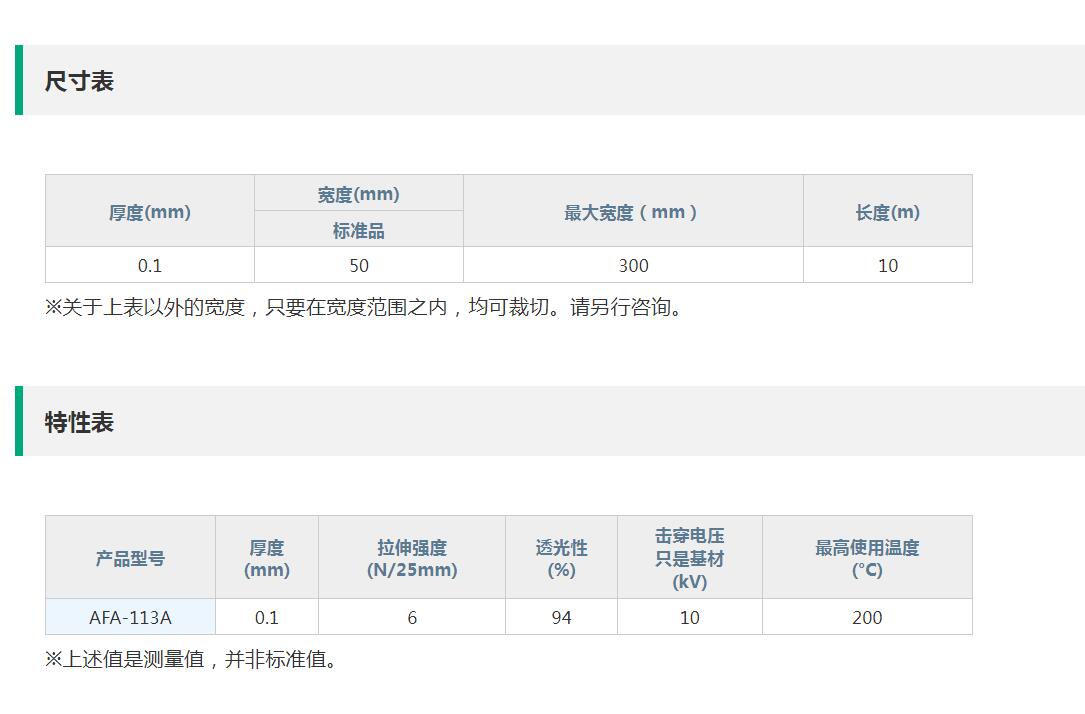Select the 0.1 thickness value in size table

149,265
